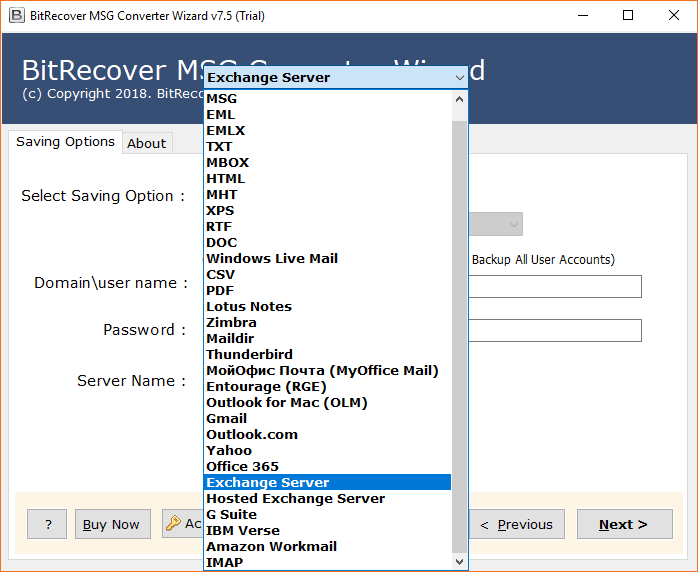Pick Outlook for Mac (OLM) format
Image resolution: width=698 pixels, height=572 pixels.
327,403
